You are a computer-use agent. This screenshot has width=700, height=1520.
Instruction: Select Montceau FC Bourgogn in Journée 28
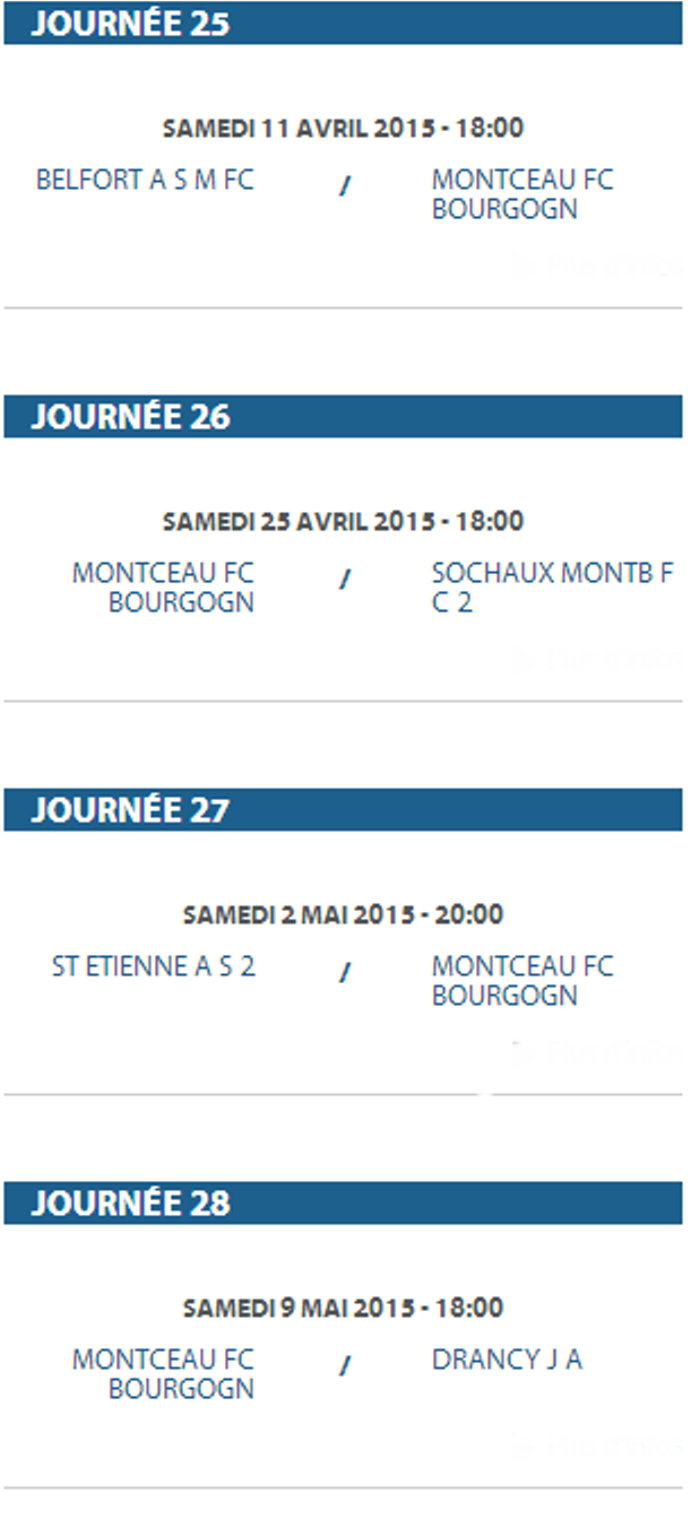coord(163,1374)
